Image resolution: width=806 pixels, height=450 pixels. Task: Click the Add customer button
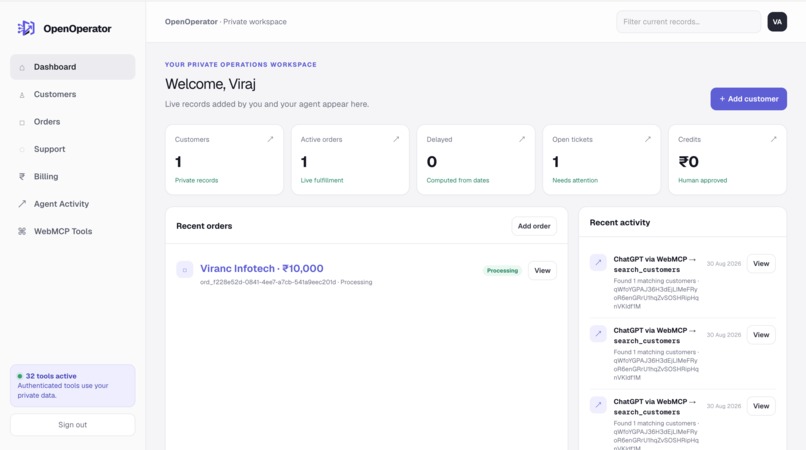tap(748, 99)
